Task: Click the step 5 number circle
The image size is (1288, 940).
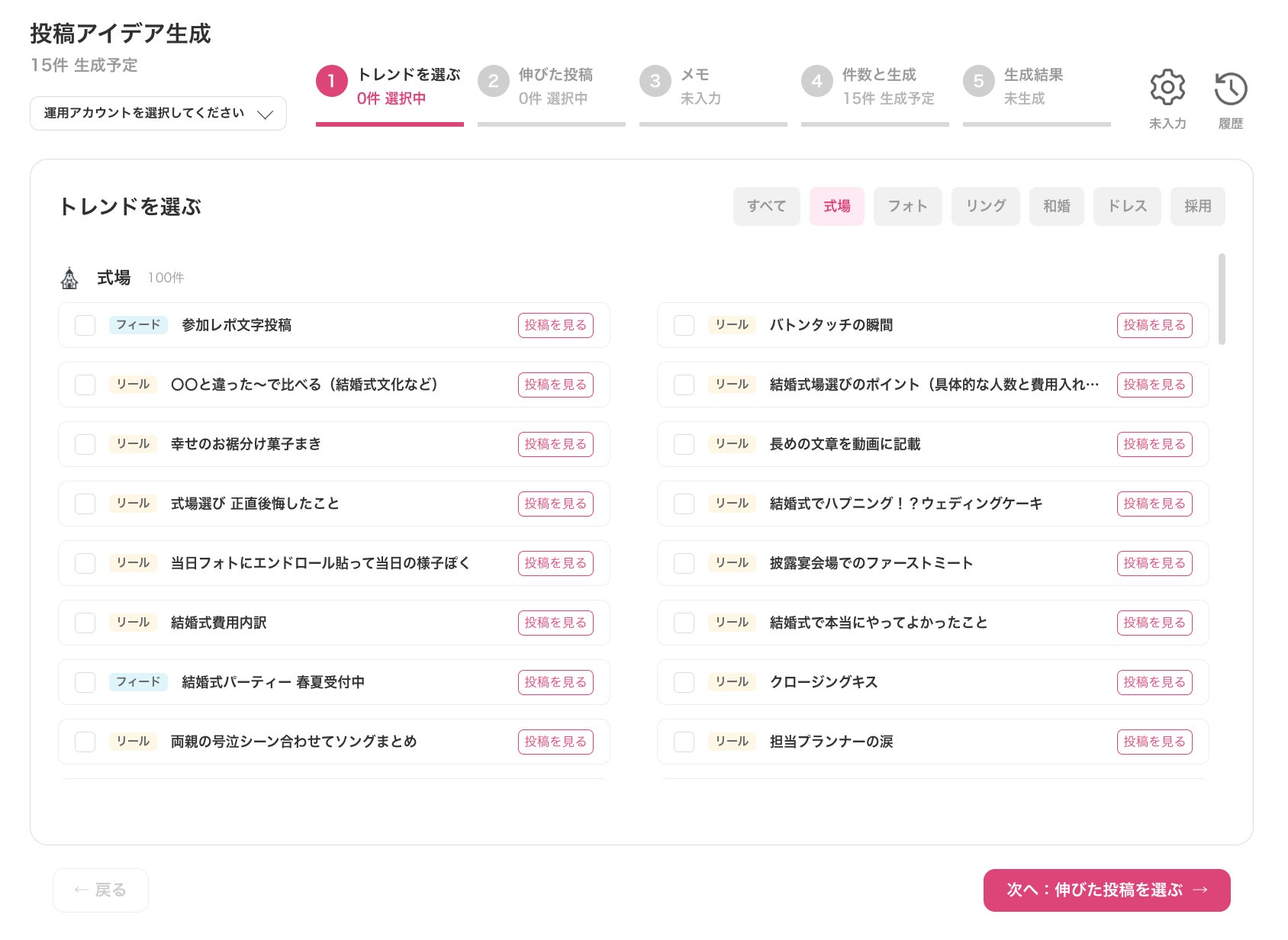Action: click(979, 81)
